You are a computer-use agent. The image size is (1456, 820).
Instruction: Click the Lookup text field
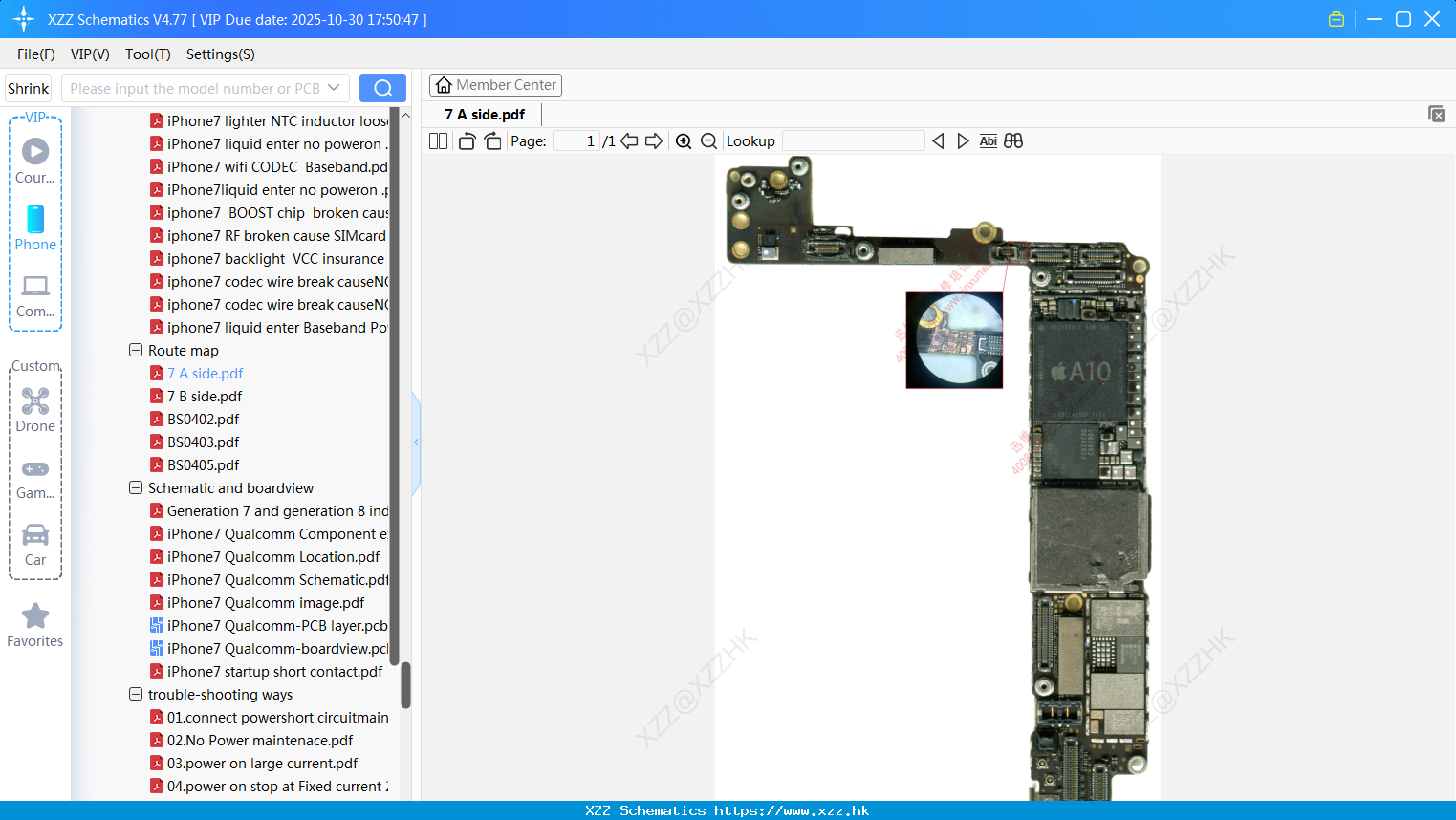853,140
